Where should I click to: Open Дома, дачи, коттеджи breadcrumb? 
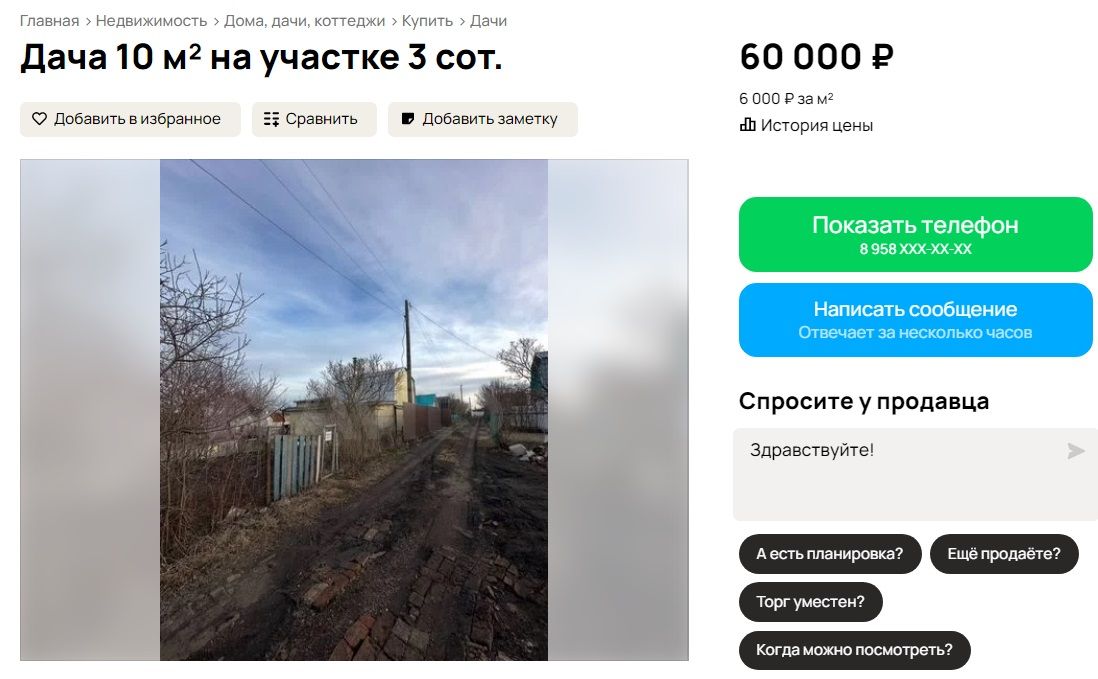pyautogui.click(x=305, y=21)
